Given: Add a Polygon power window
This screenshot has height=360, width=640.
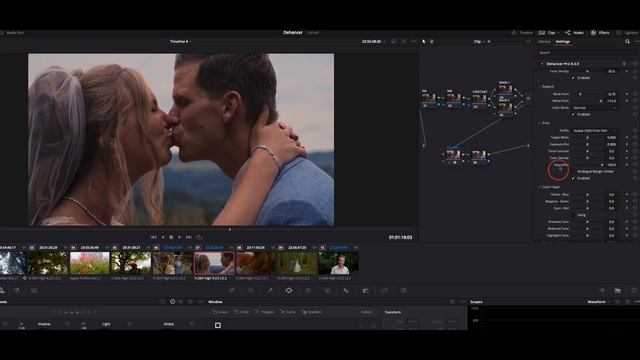Looking at the screenshot, I should pos(264,312).
